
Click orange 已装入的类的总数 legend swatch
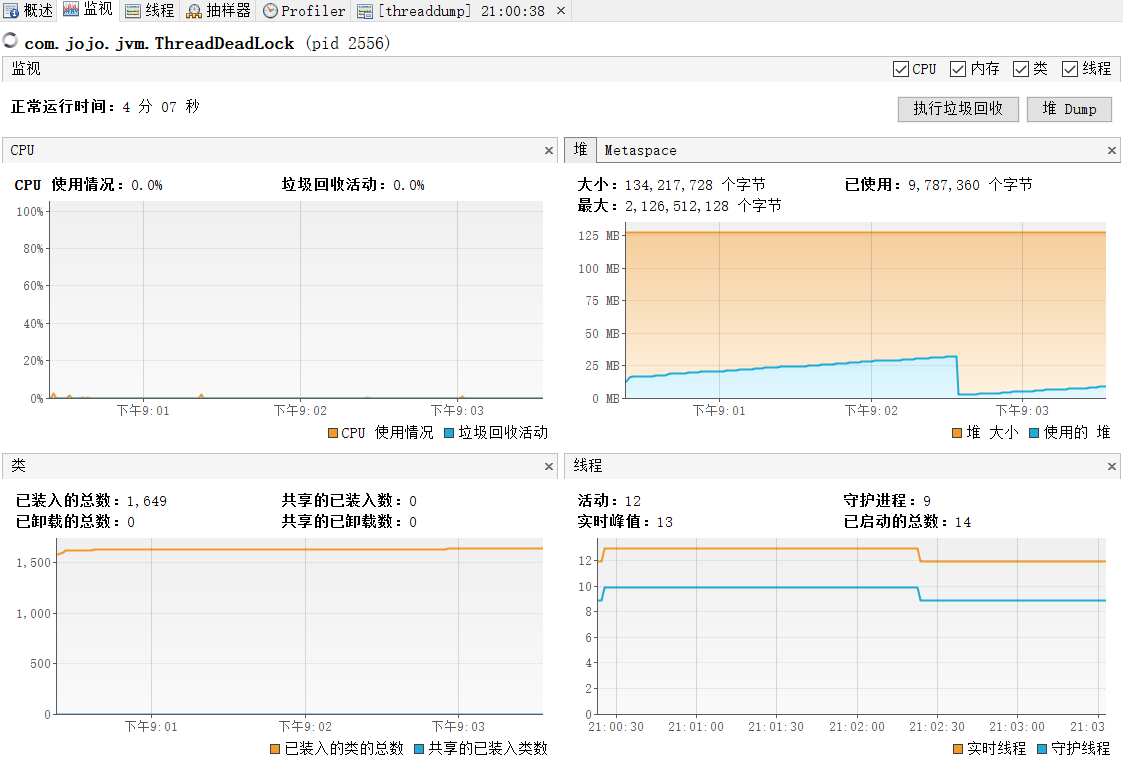274,748
